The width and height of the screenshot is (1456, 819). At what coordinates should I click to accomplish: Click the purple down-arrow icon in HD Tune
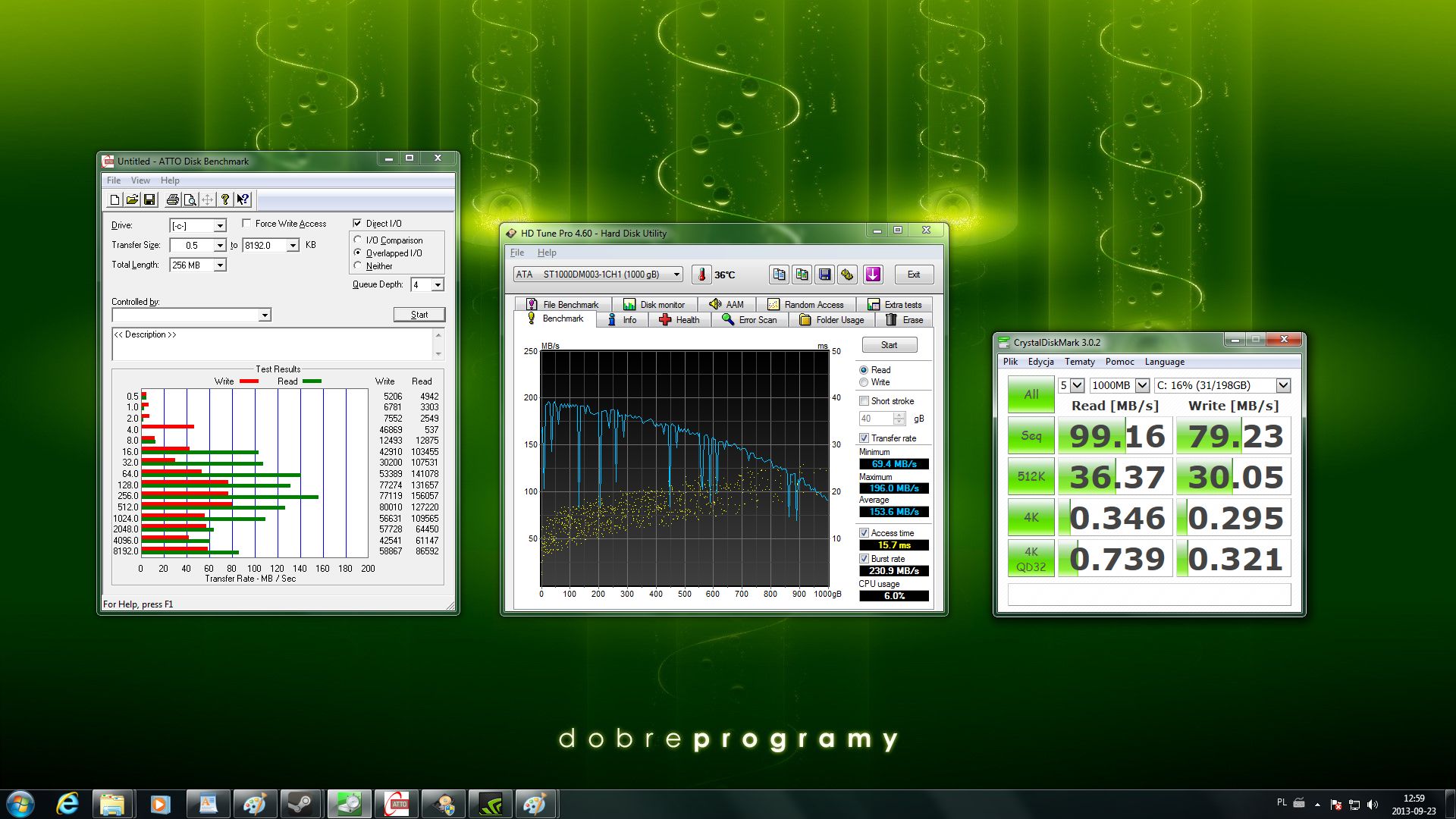(873, 275)
